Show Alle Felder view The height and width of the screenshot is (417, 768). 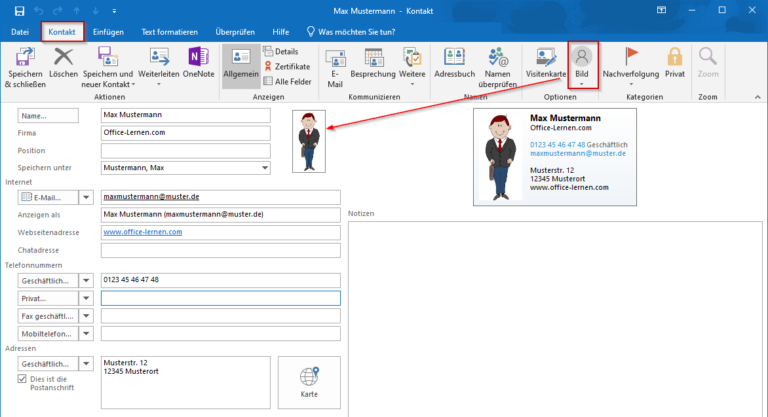tap(288, 82)
